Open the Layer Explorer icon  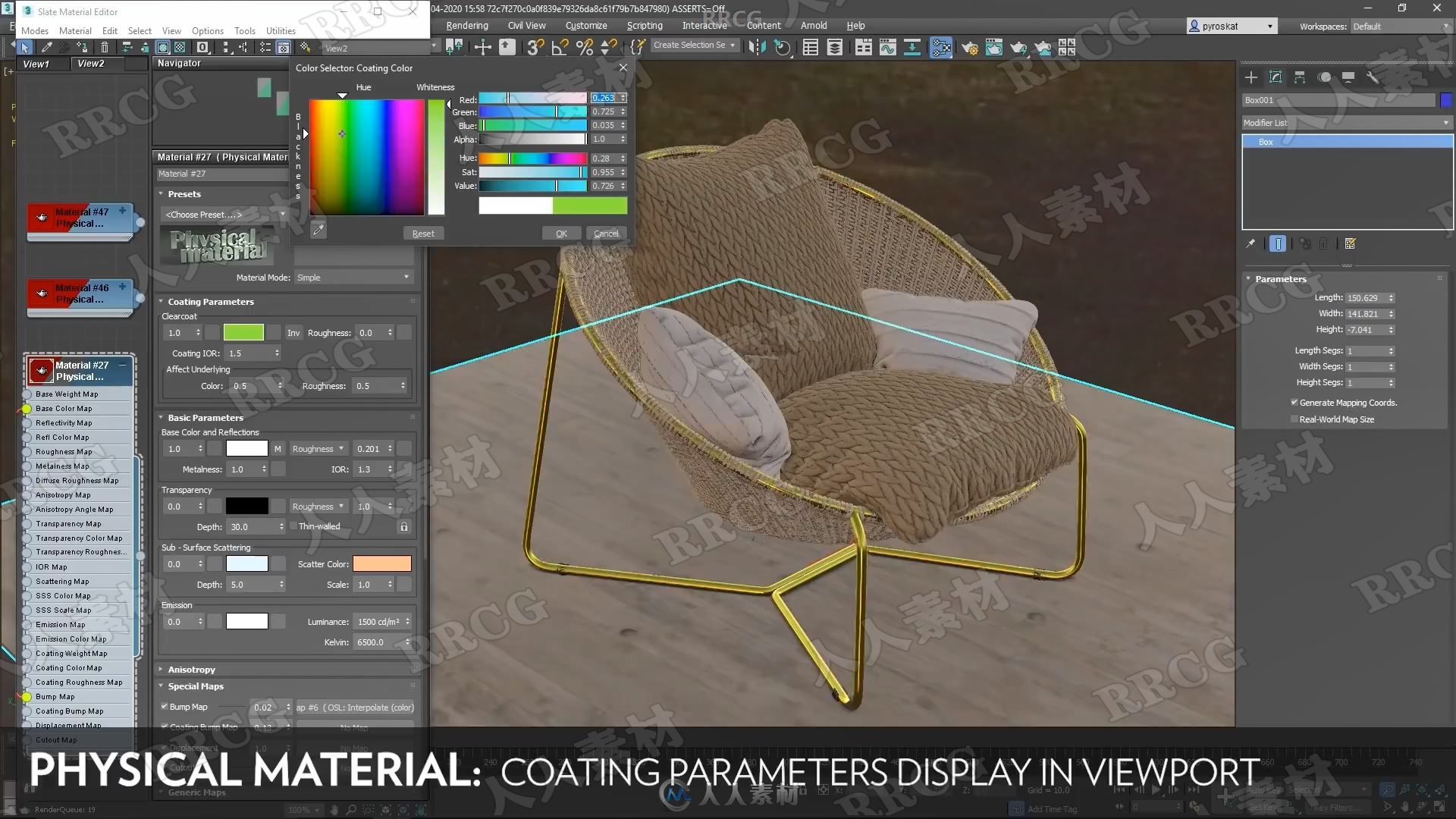(x=835, y=47)
